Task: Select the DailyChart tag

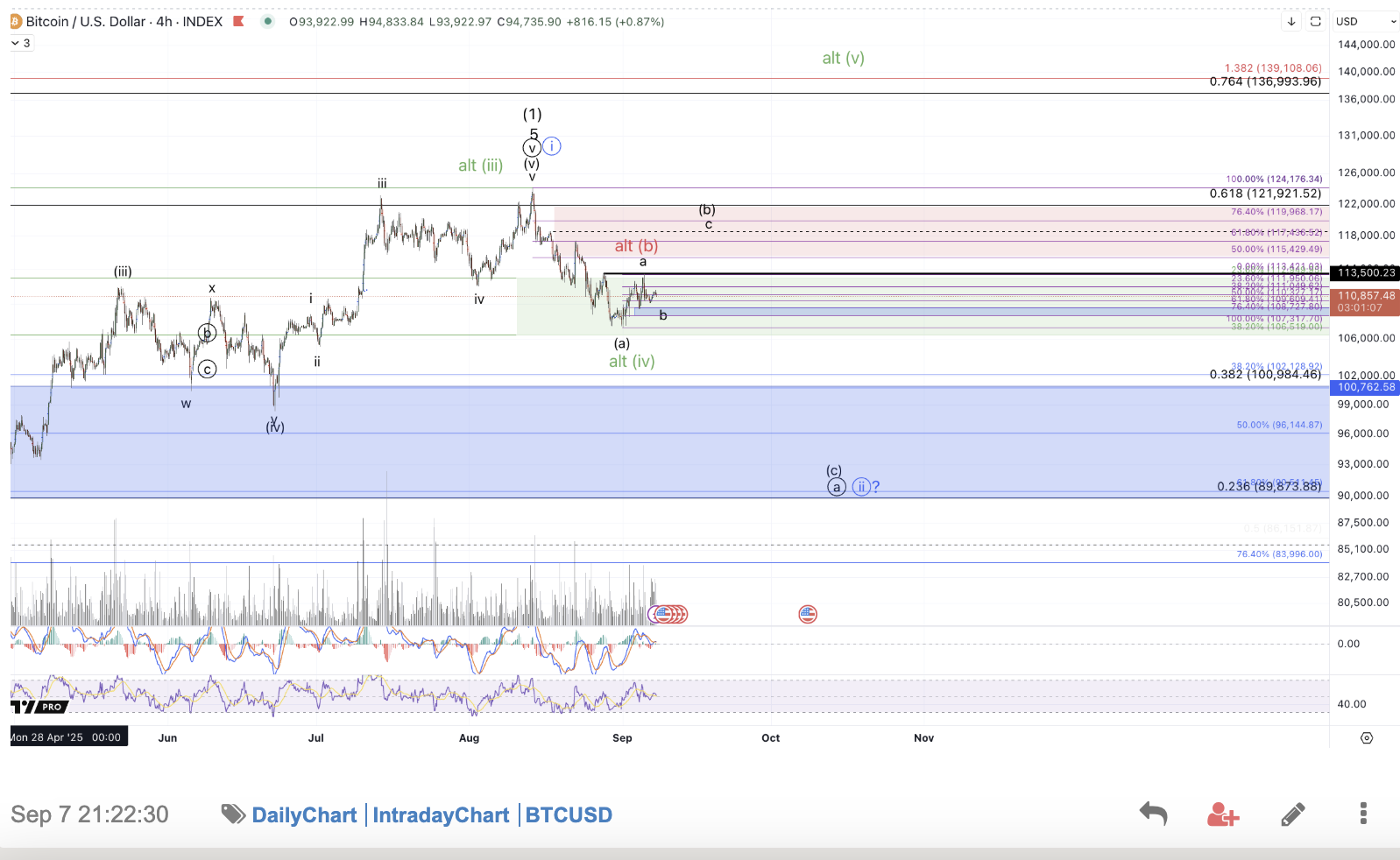Action: click(304, 815)
